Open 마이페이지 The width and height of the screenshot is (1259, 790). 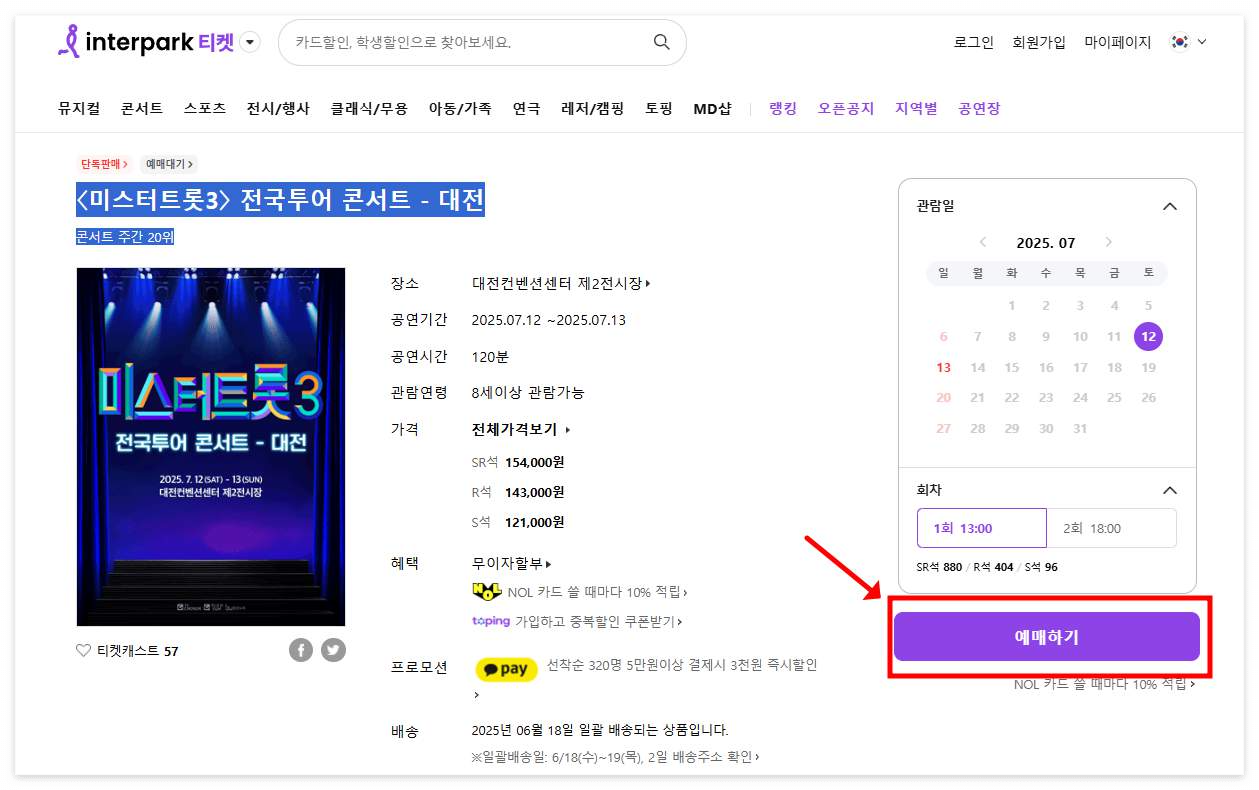(x=1118, y=42)
